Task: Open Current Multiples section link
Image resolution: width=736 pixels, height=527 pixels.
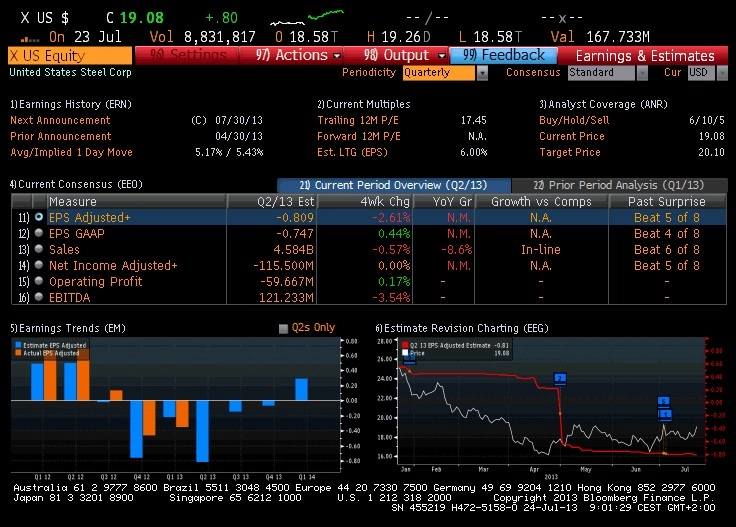Action: pos(364,104)
